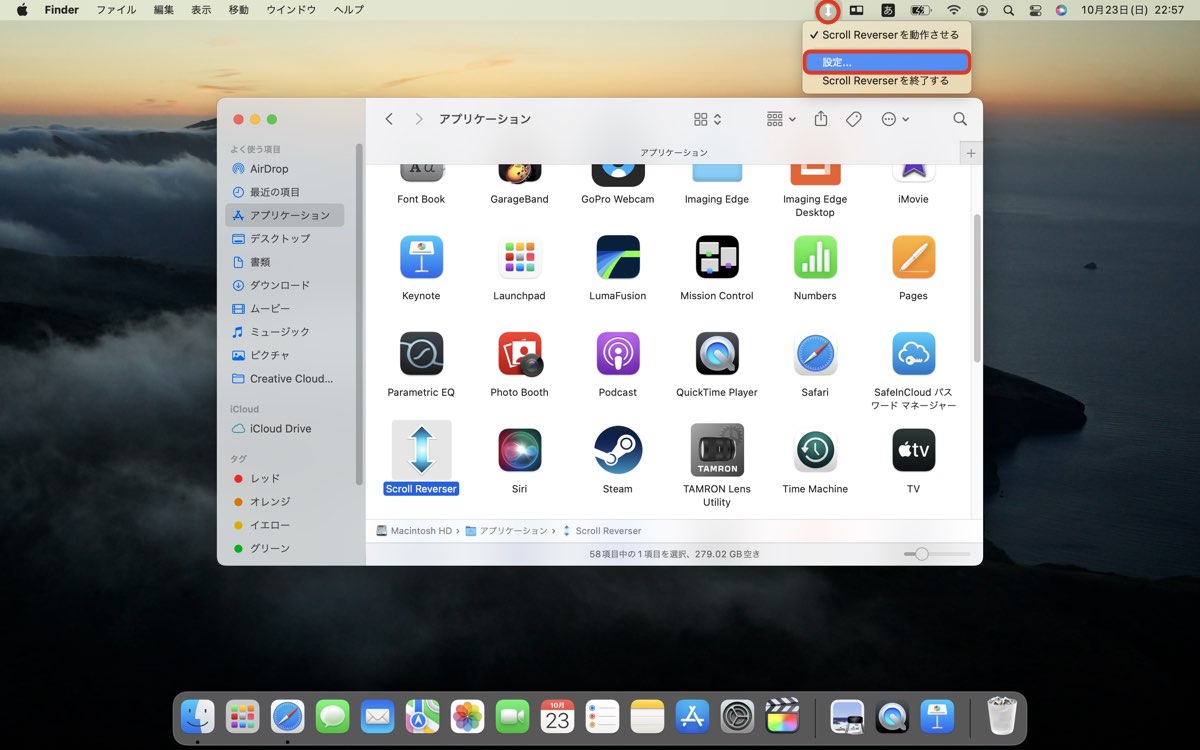Open the Wi-Fi icon in the menu bar
The height and width of the screenshot is (750, 1200).
[954, 10]
